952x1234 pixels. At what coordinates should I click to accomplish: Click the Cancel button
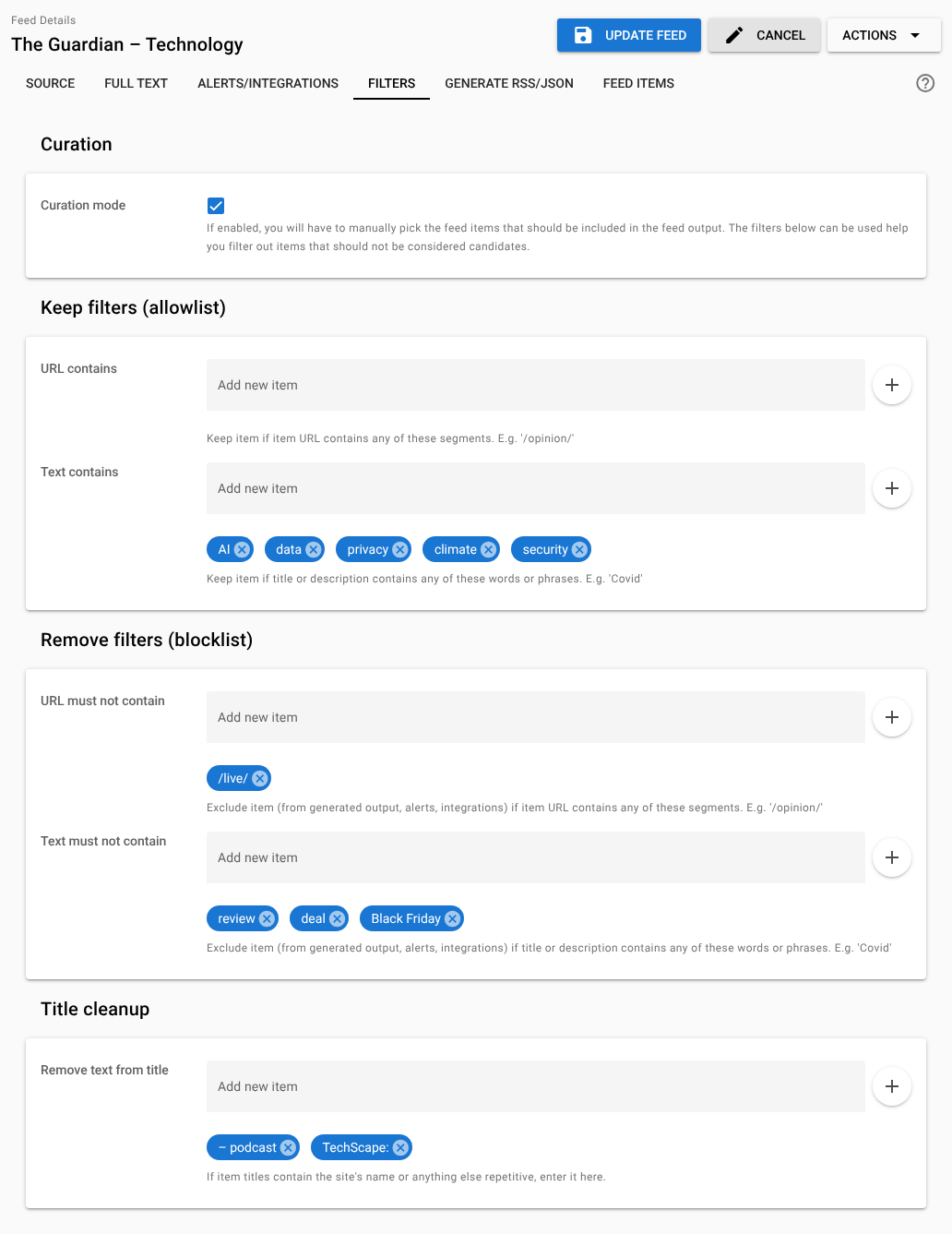click(x=764, y=35)
